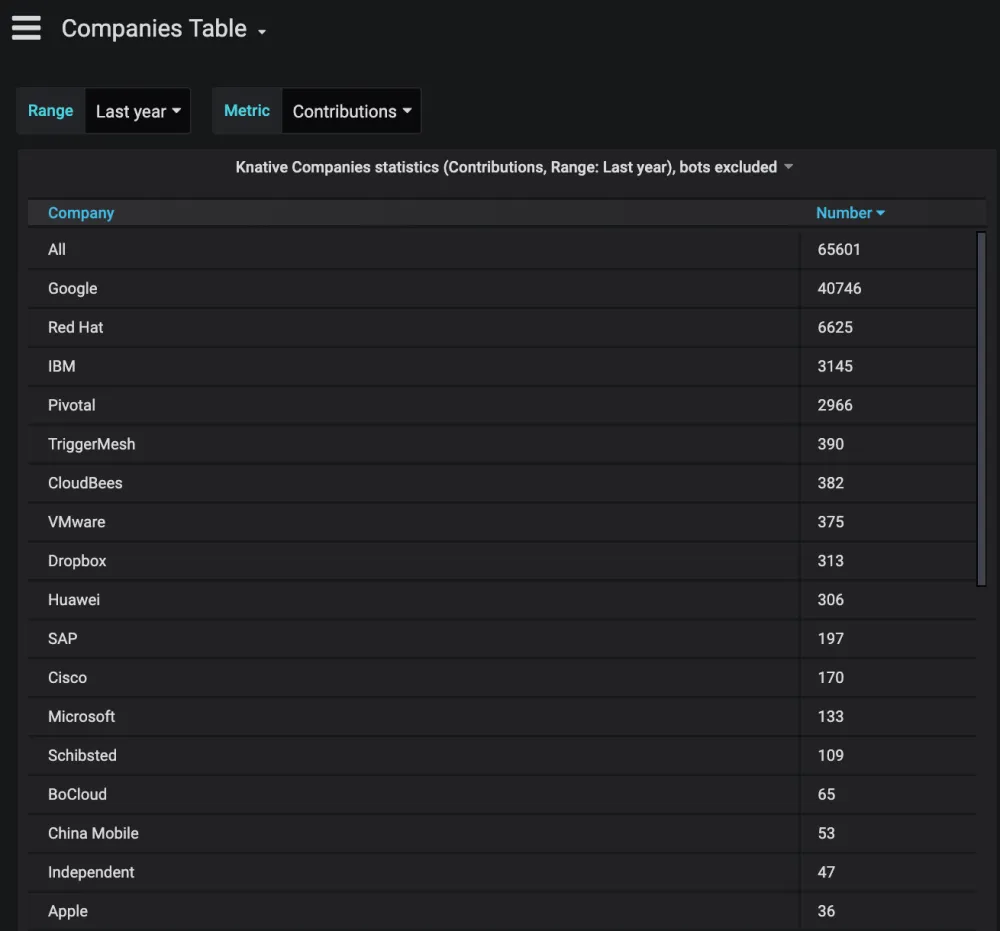This screenshot has width=1000, height=931.
Task: Select the TriggerMesh row
Action: point(92,444)
